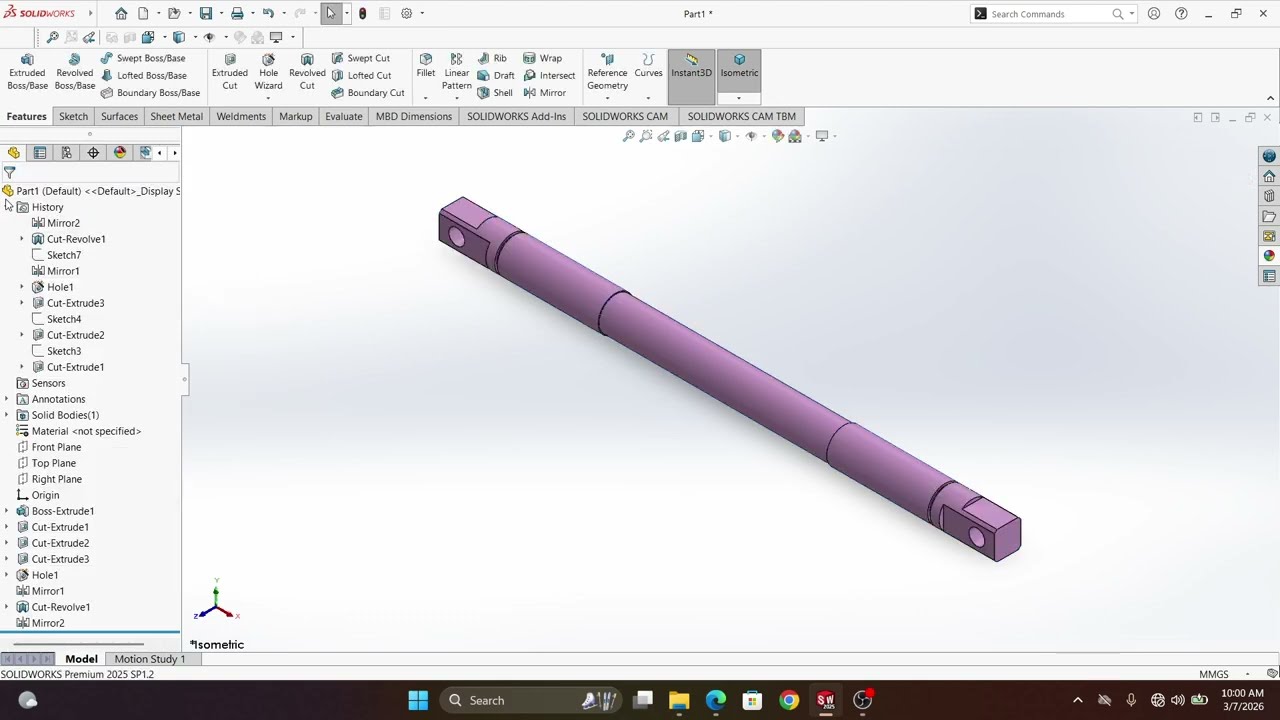The width and height of the screenshot is (1280, 720).
Task: Open the Options gear icon
Action: tap(406, 14)
